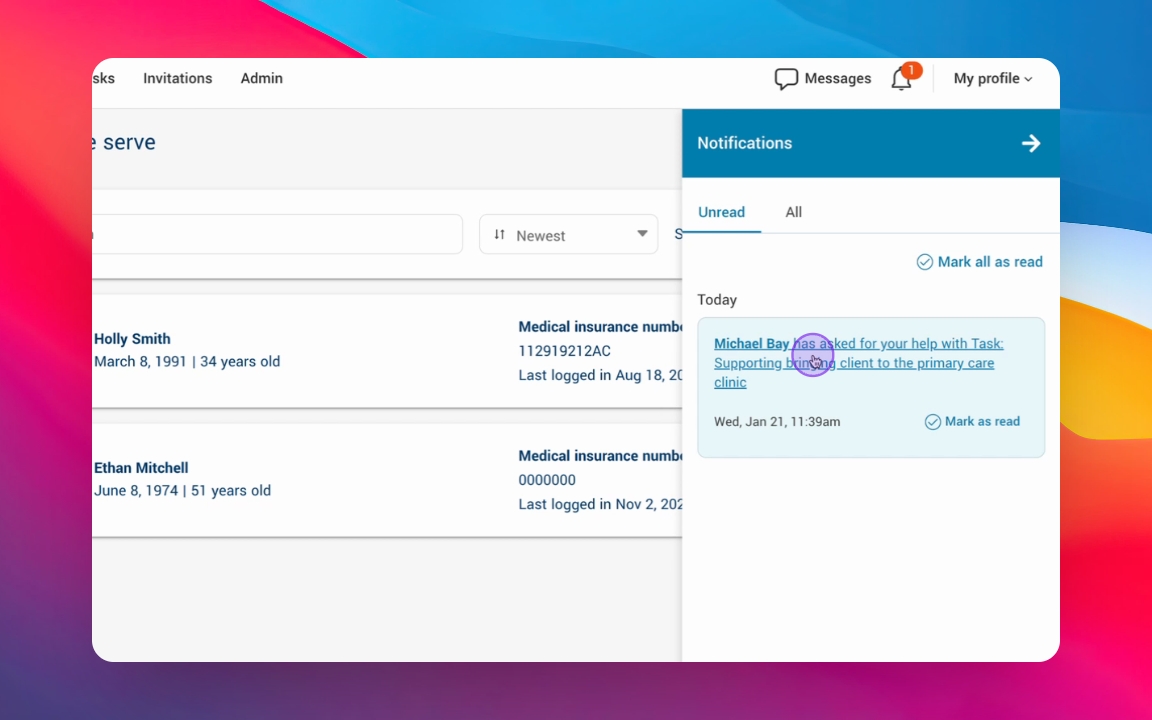This screenshot has width=1152, height=720.
Task: Mark Michael Bay notification as read
Action: tap(972, 422)
